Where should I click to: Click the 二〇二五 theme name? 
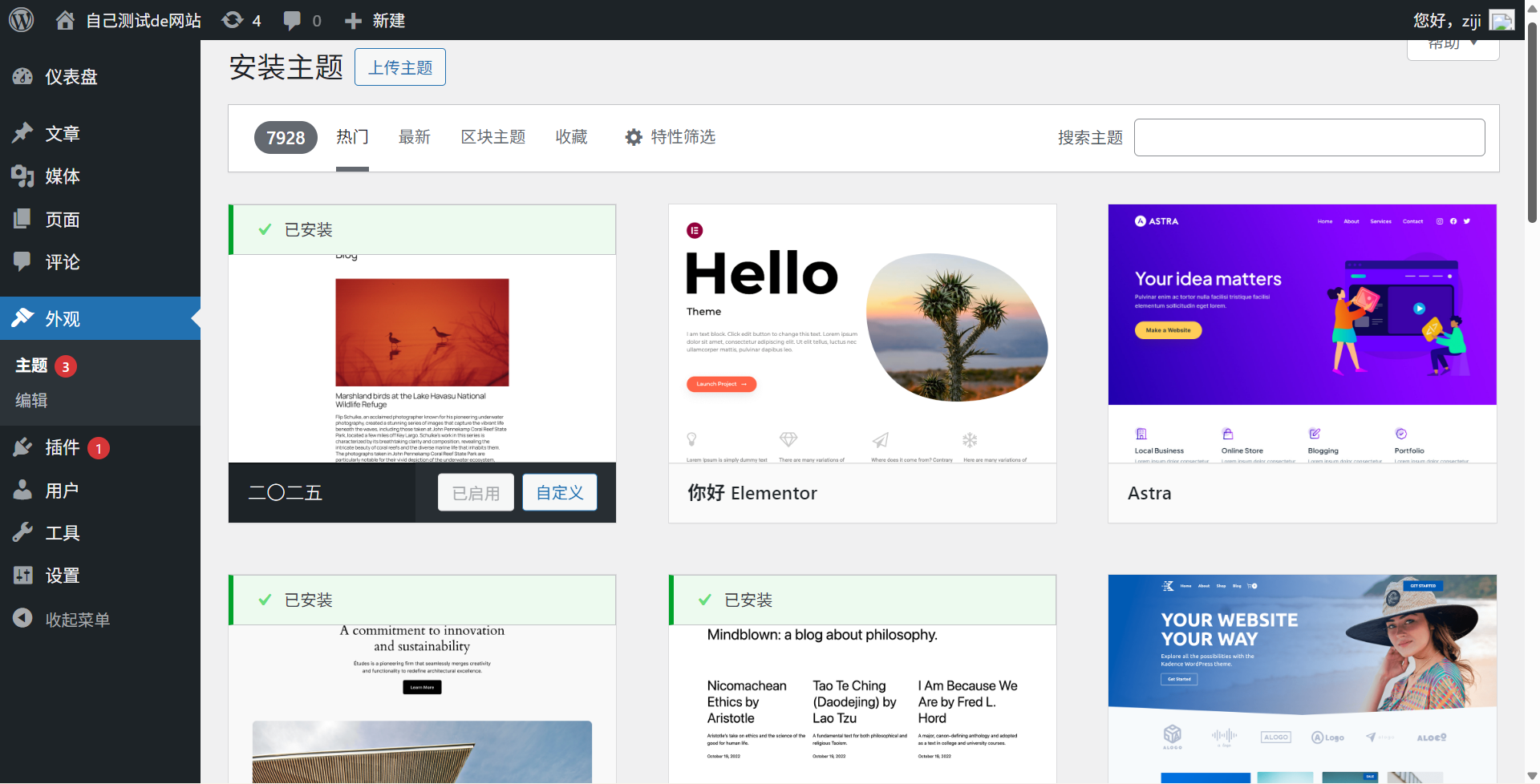(x=286, y=493)
